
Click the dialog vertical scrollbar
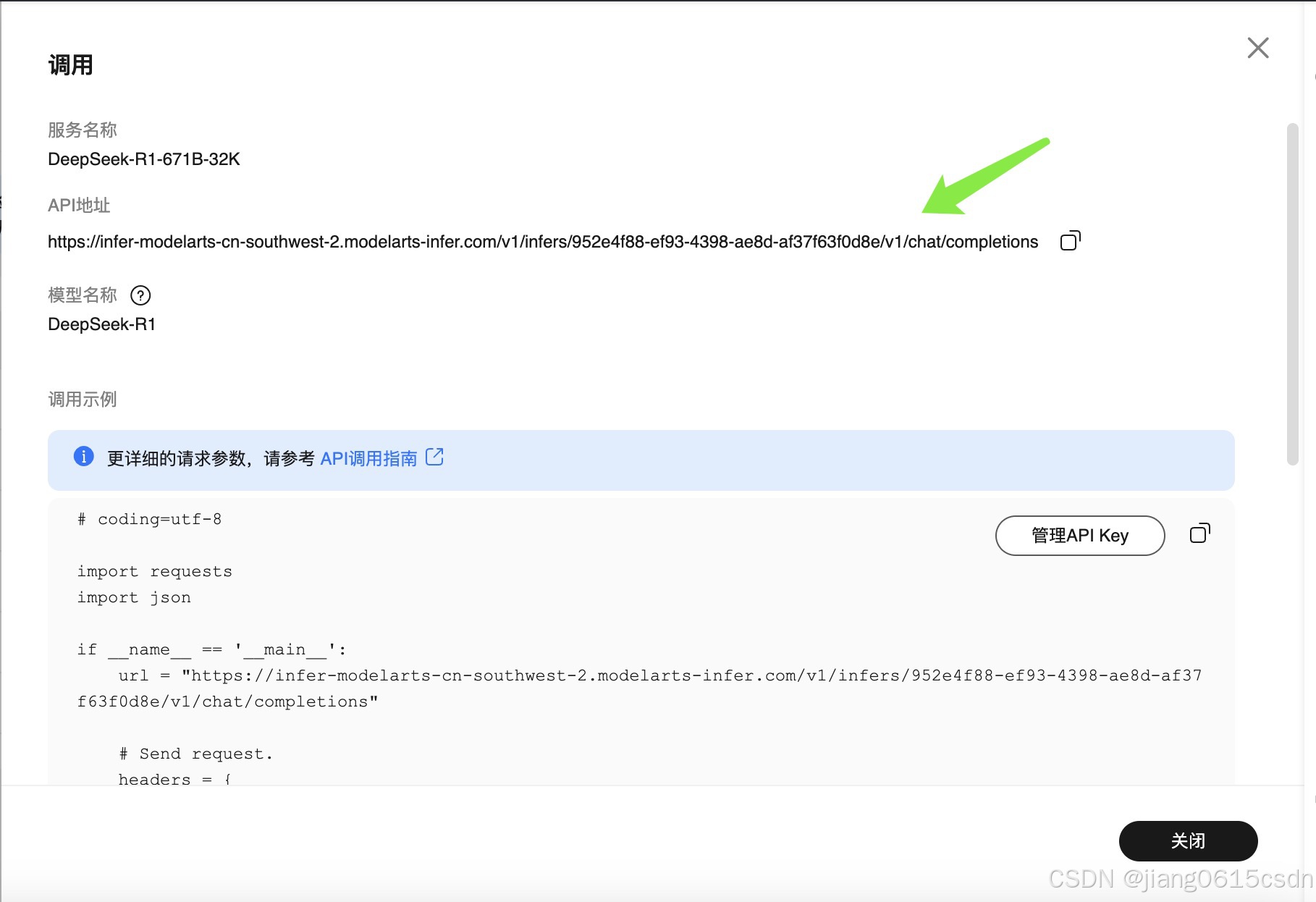(x=1292, y=294)
